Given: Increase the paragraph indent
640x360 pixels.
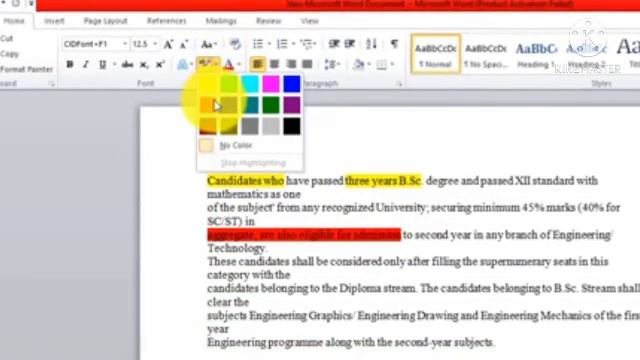Looking at the screenshot, I should pyautogui.click(x=350, y=44).
